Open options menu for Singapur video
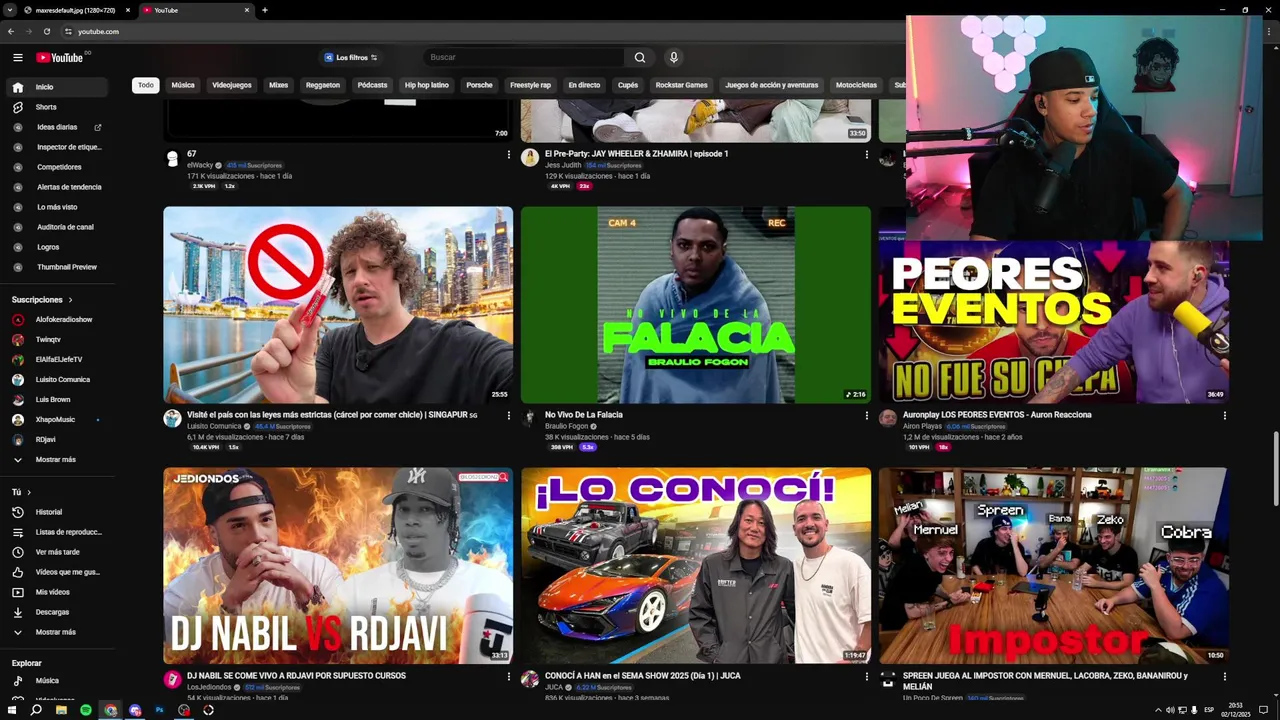Image resolution: width=1280 pixels, height=720 pixels. [508, 415]
